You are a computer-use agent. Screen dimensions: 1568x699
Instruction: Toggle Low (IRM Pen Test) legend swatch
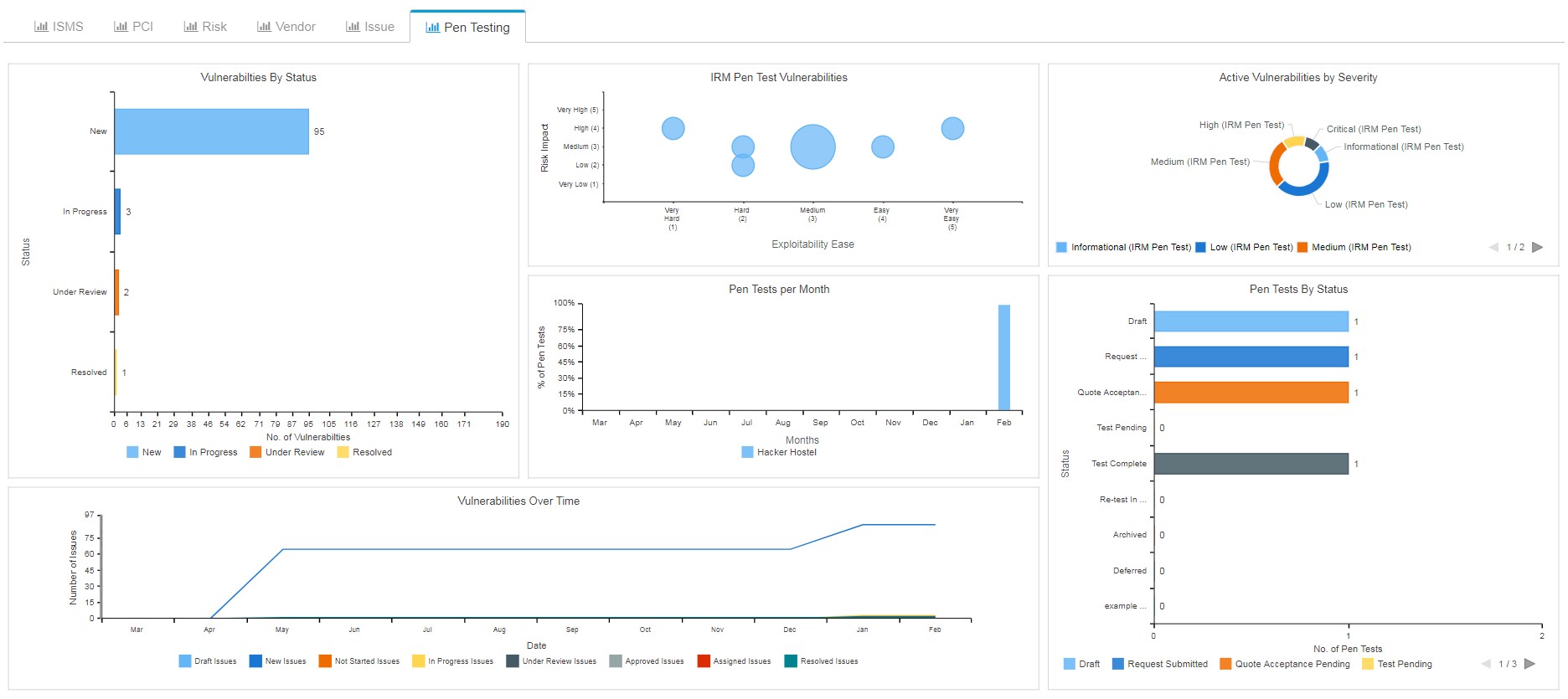pos(1200,247)
